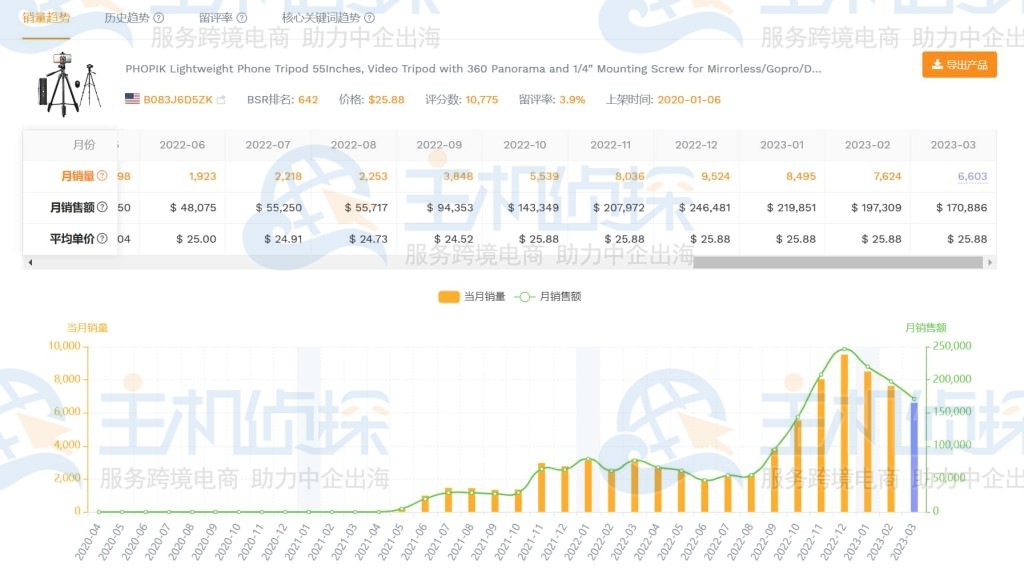This screenshot has width=1024, height=578.
Task: Open the 历史趋势 tab
Action: pyautogui.click(x=127, y=18)
